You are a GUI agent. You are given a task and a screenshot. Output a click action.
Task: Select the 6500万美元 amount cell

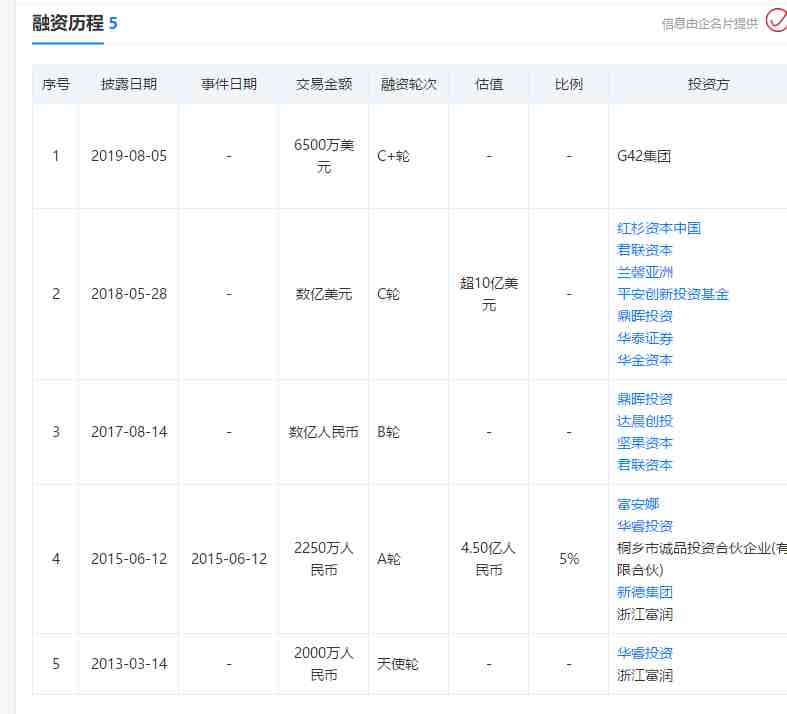tap(324, 156)
